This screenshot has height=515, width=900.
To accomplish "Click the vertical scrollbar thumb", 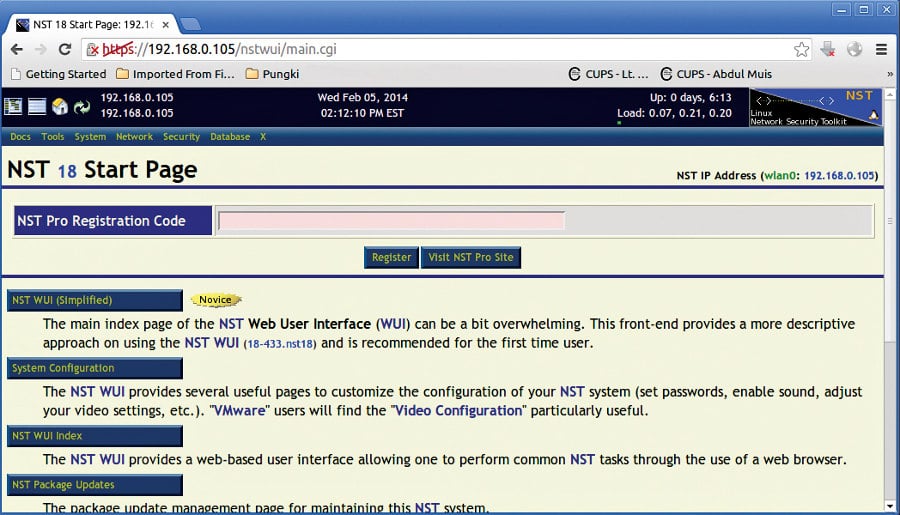I will [x=890, y=221].
